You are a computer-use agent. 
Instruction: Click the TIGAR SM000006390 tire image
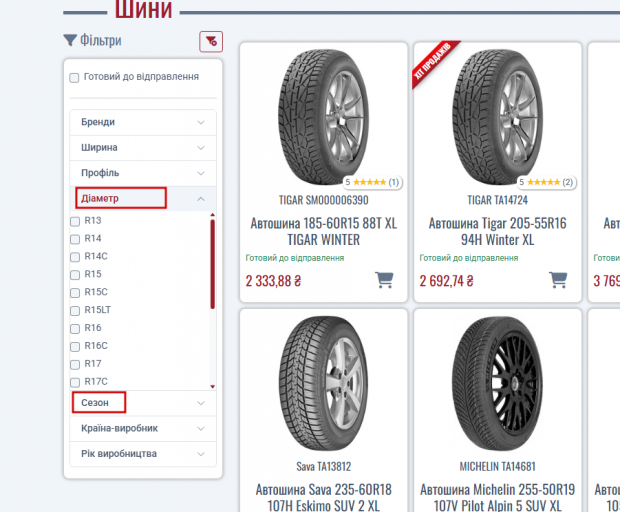323,117
